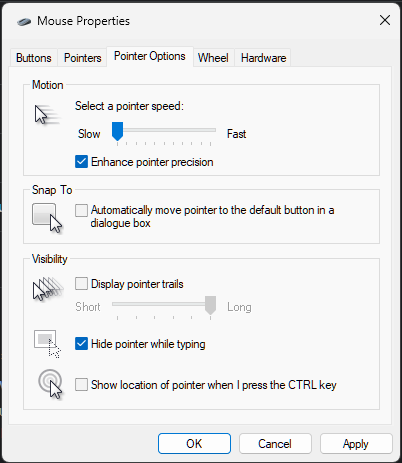Disable Enhance pointer precision checkbox
This screenshot has width=402, height=463.
click(81, 162)
